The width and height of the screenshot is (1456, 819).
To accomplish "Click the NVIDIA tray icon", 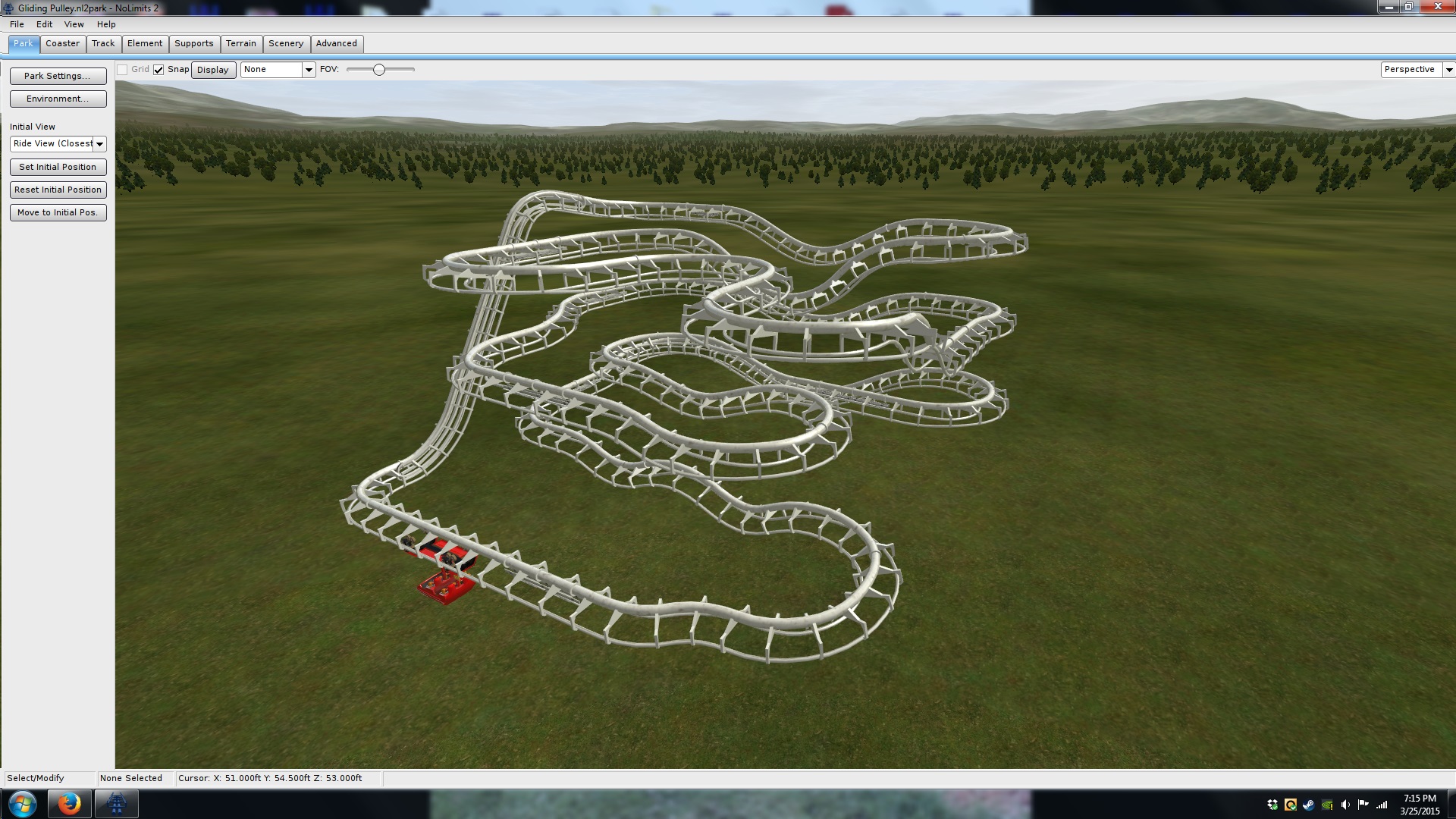I will (1327, 805).
